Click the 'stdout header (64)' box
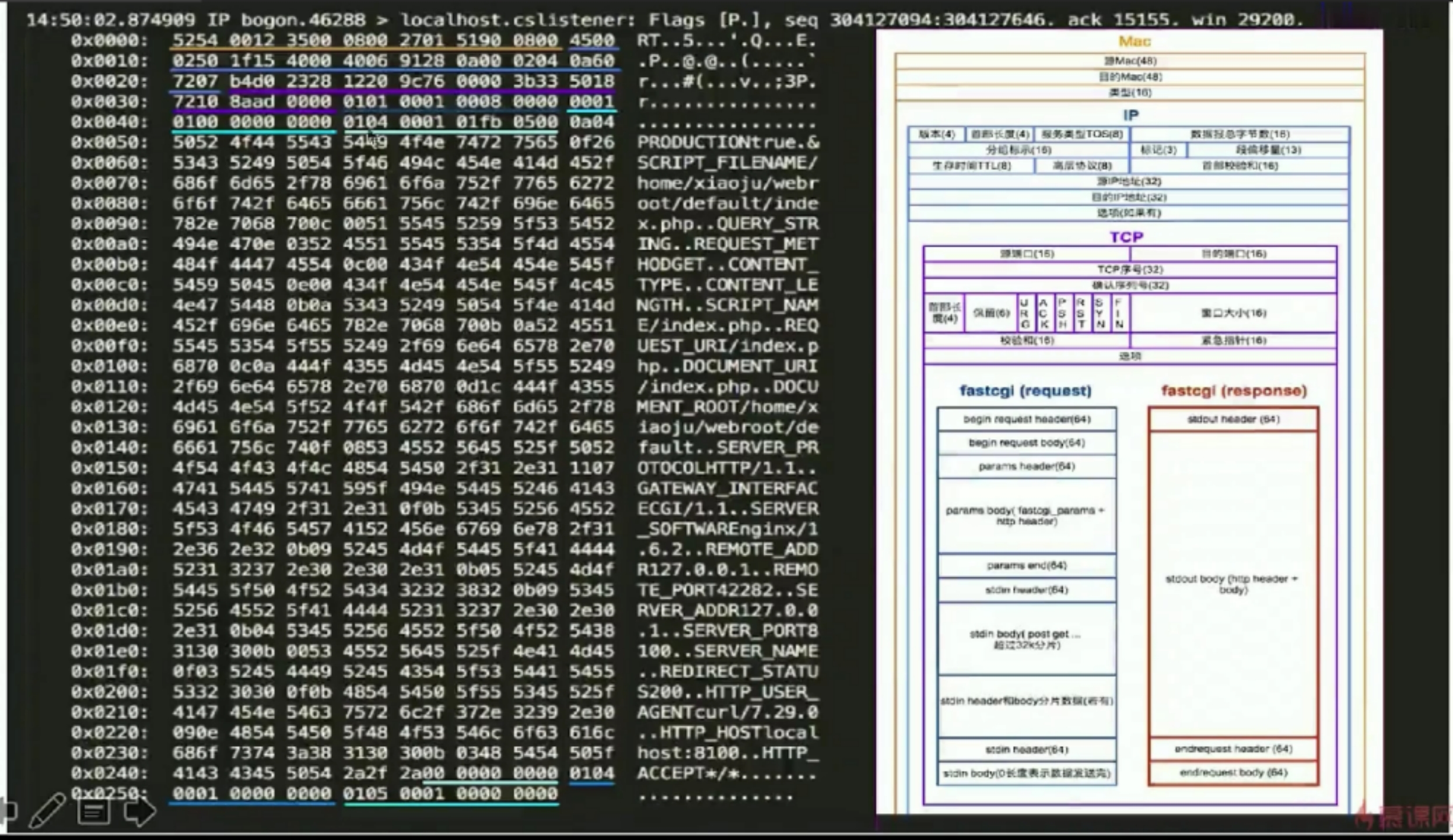1453x840 pixels. [1233, 419]
